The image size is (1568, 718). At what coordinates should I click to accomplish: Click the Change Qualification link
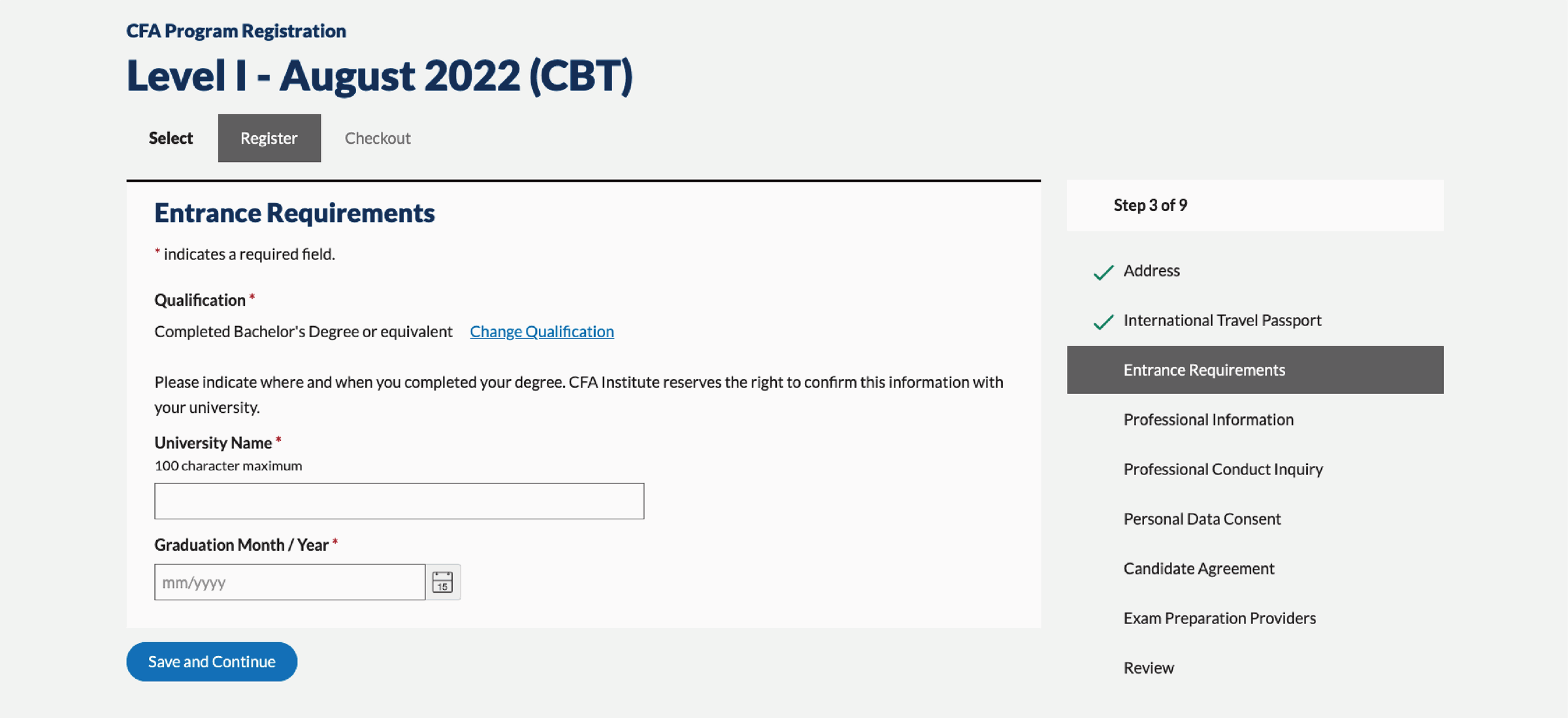[542, 331]
